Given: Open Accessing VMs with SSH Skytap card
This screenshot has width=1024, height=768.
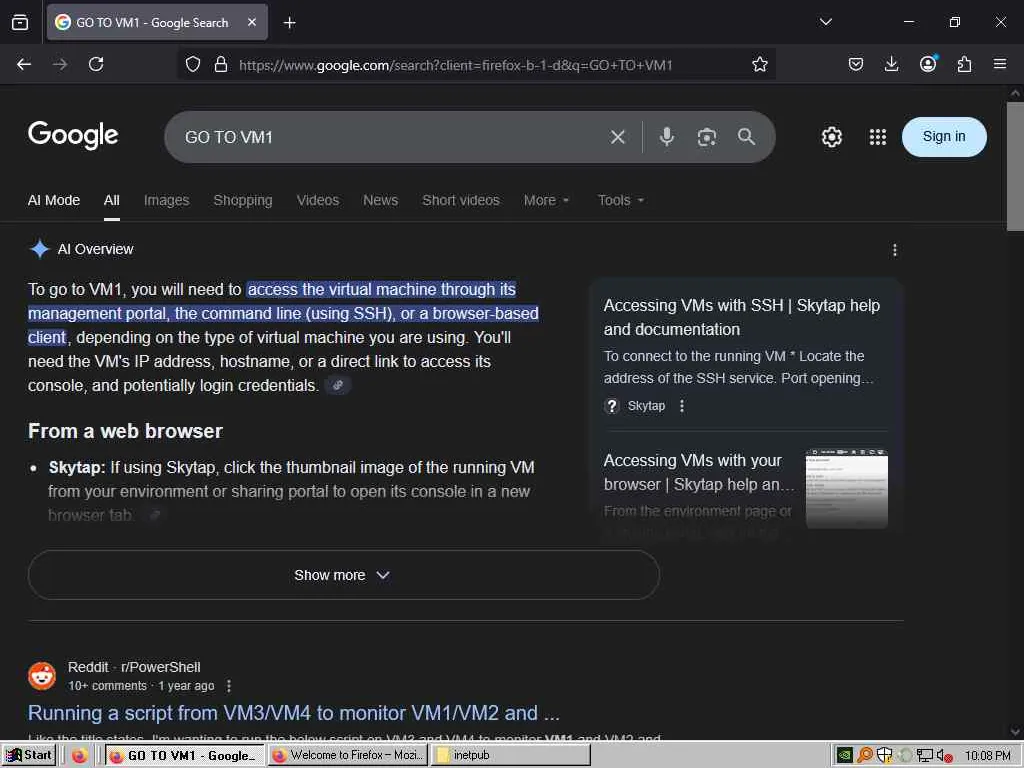Looking at the screenshot, I should point(742,317).
